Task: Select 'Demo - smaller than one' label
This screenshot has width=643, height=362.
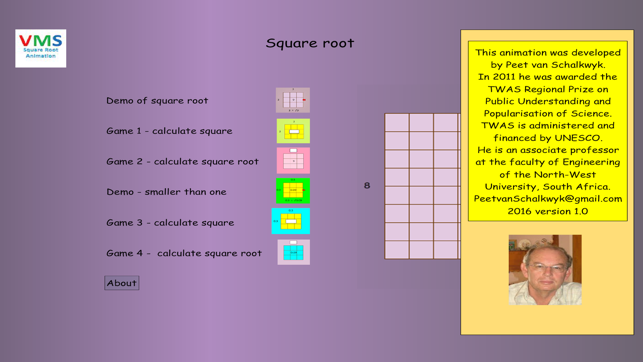Action: tap(166, 192)
